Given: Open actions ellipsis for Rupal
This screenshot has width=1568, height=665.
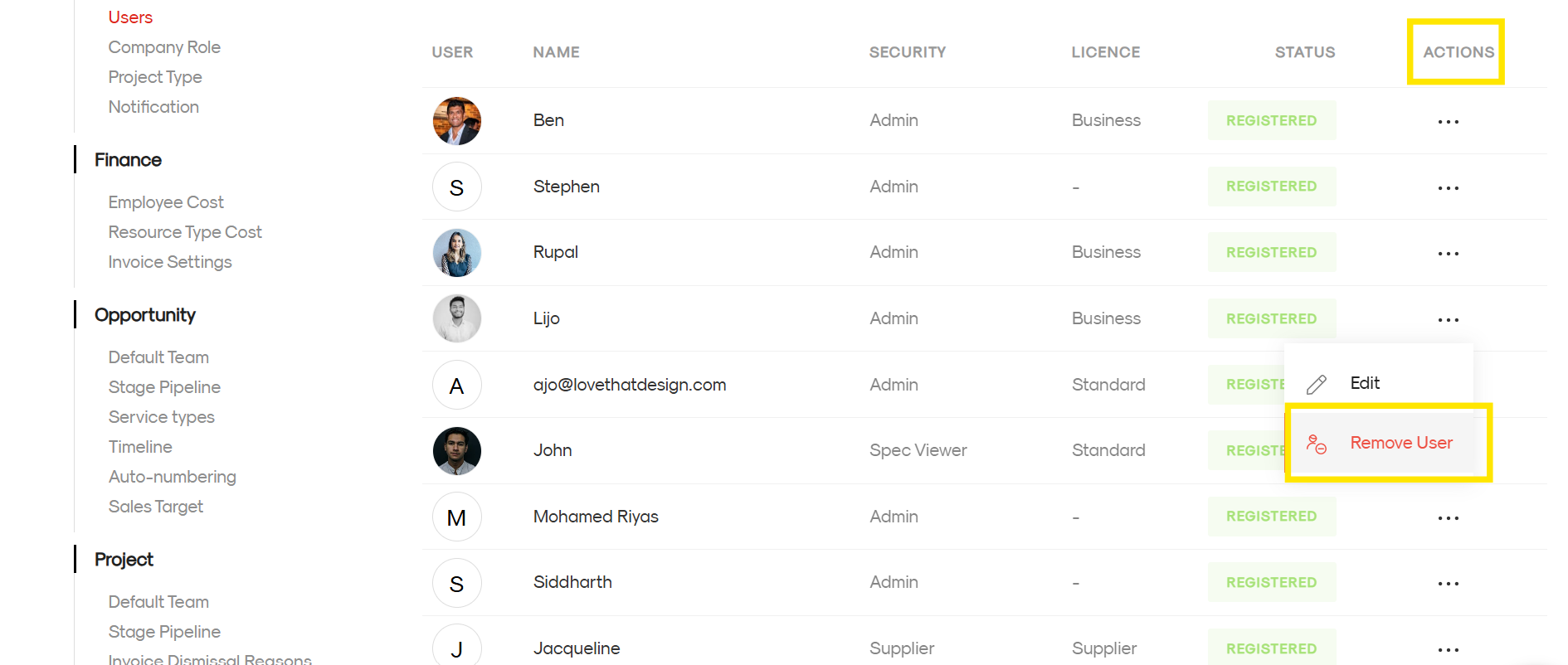Looking at the screenshot, I should [1448, 253].
